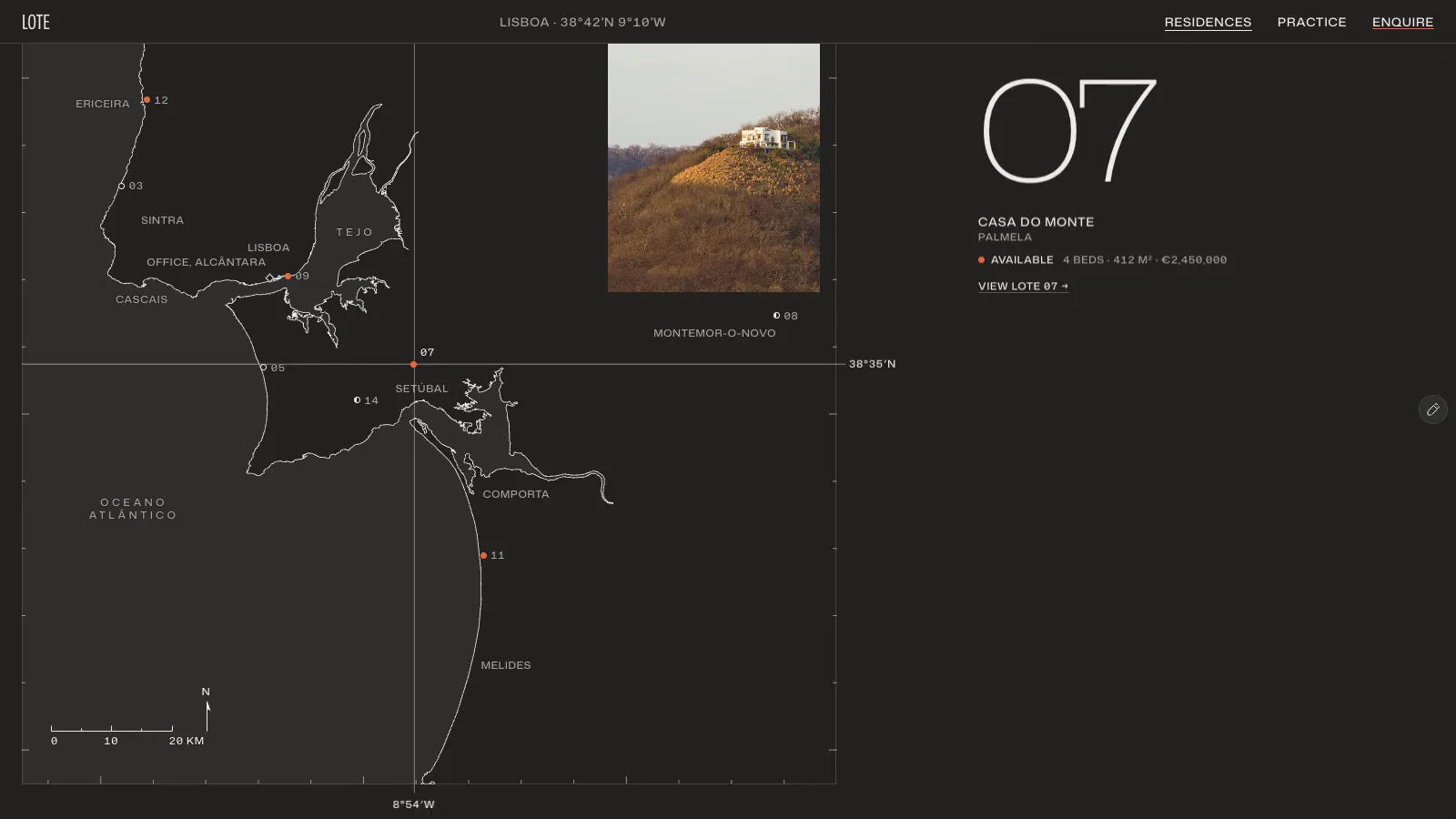Open the Practice menu item
This screenshot has width=1456, height=819.
1311,22
